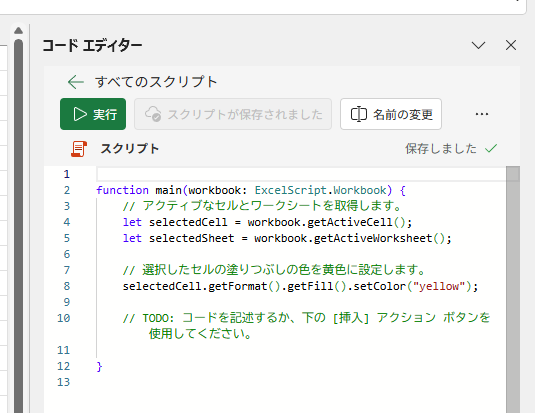
Task: Click the green saved checkmark icon
Action: 491,148
